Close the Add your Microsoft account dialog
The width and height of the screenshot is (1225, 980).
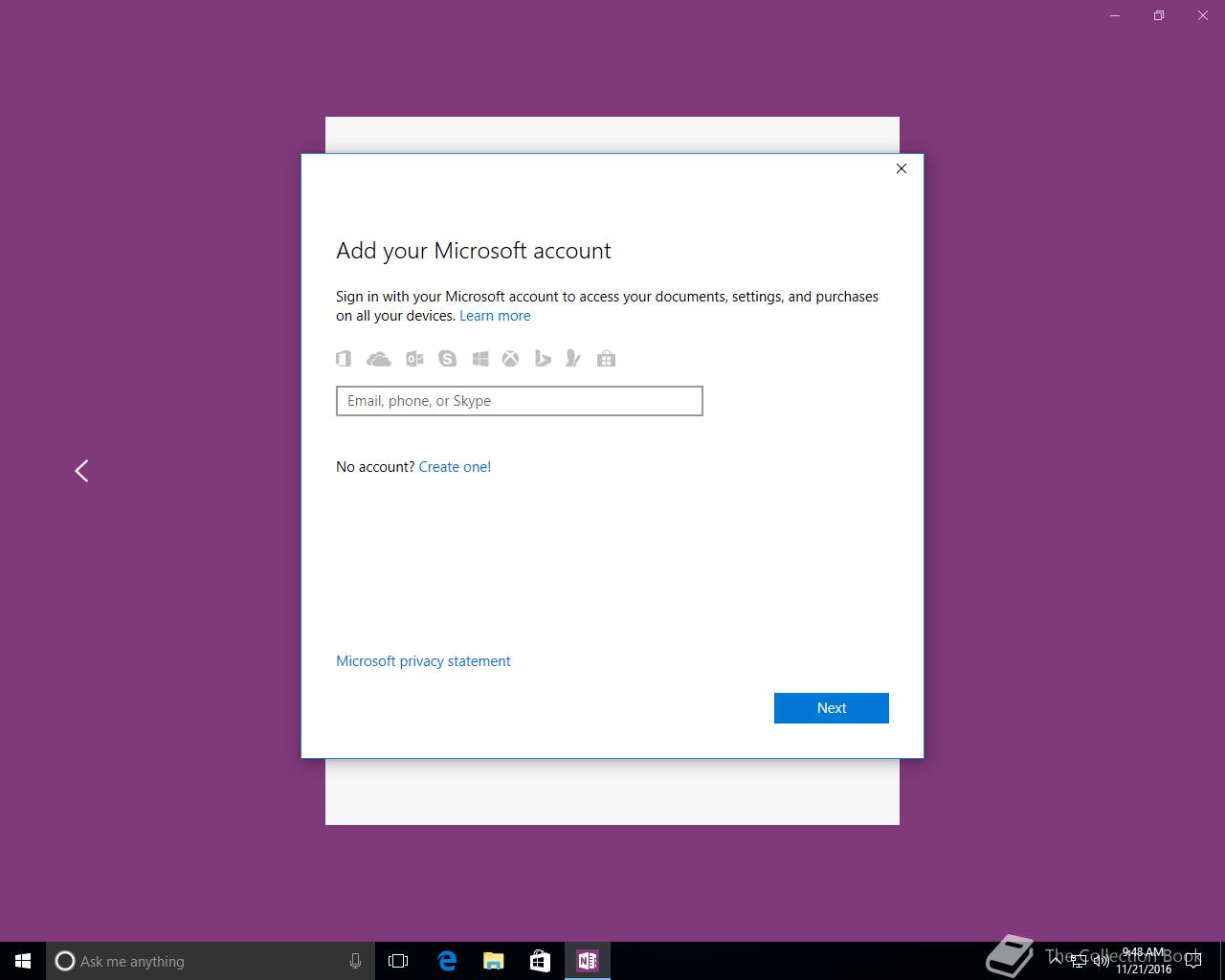point(901,168)
